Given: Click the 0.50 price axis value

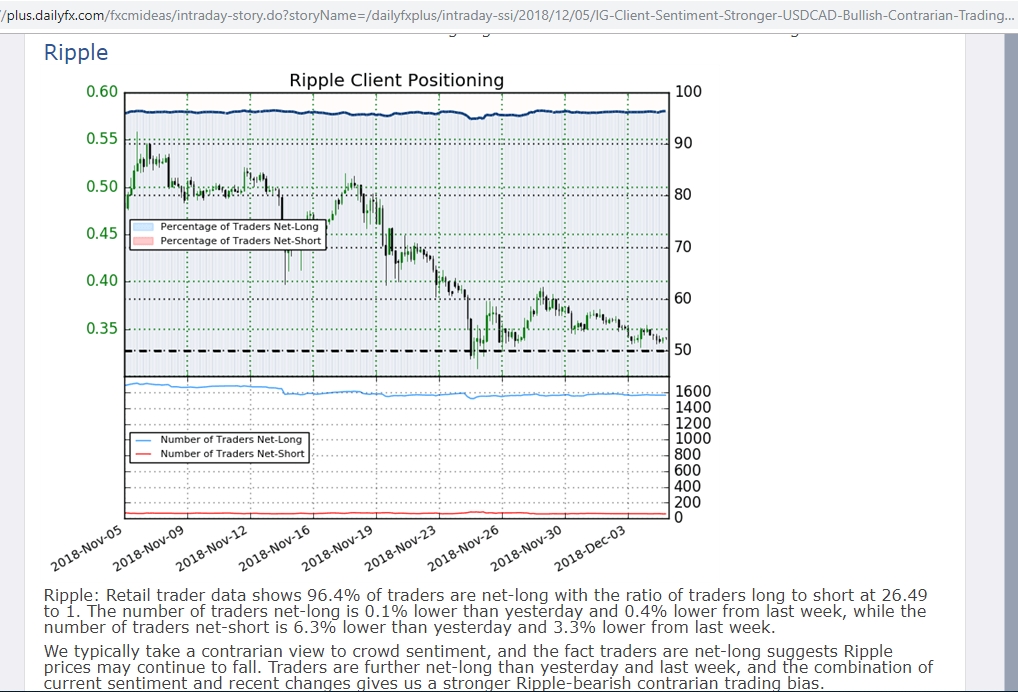Looking at the screenshot, I should (x=102, y=186).
